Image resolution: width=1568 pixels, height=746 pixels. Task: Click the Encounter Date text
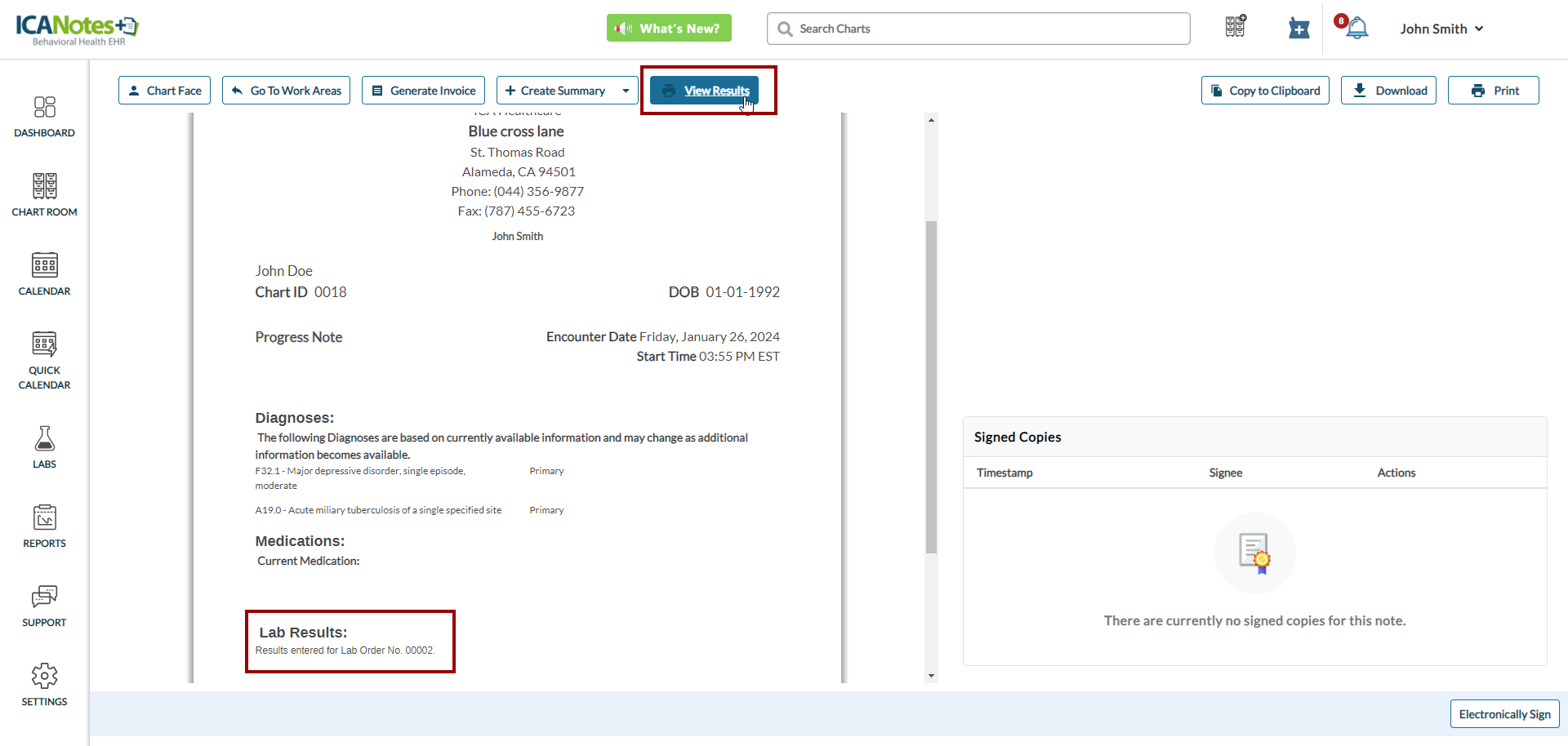pos(663,337)
